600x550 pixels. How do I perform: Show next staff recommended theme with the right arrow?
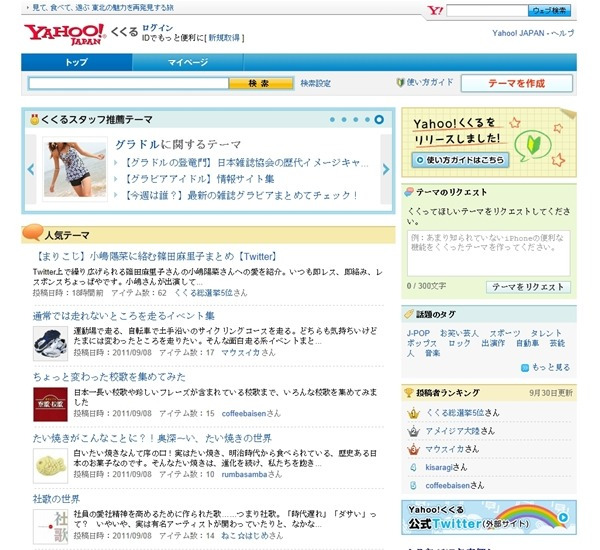point(386,169)
